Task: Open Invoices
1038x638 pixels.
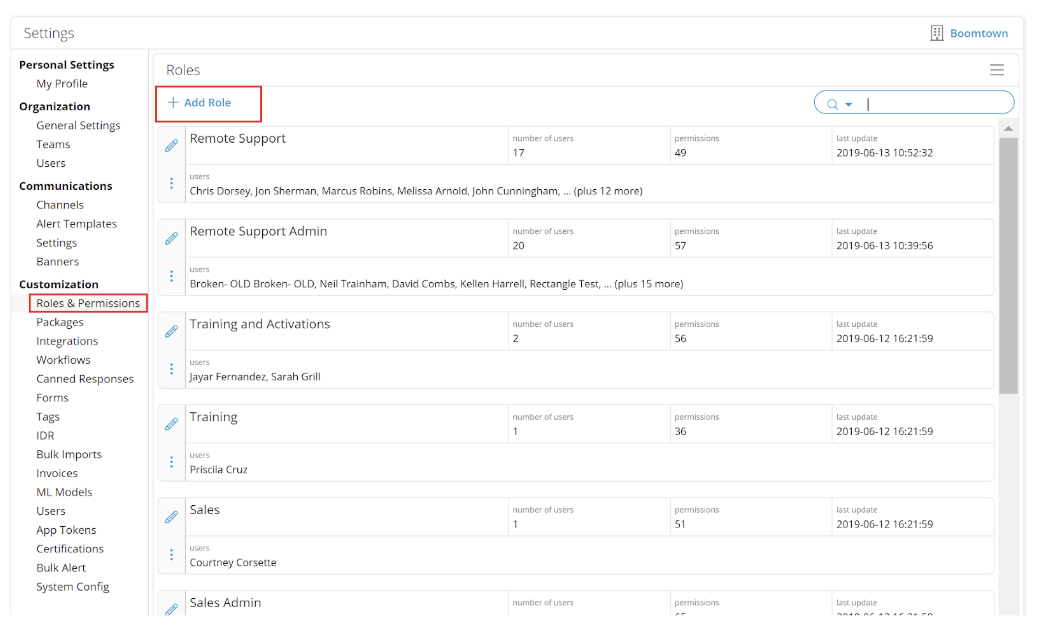Action: [x=56, y=473]
